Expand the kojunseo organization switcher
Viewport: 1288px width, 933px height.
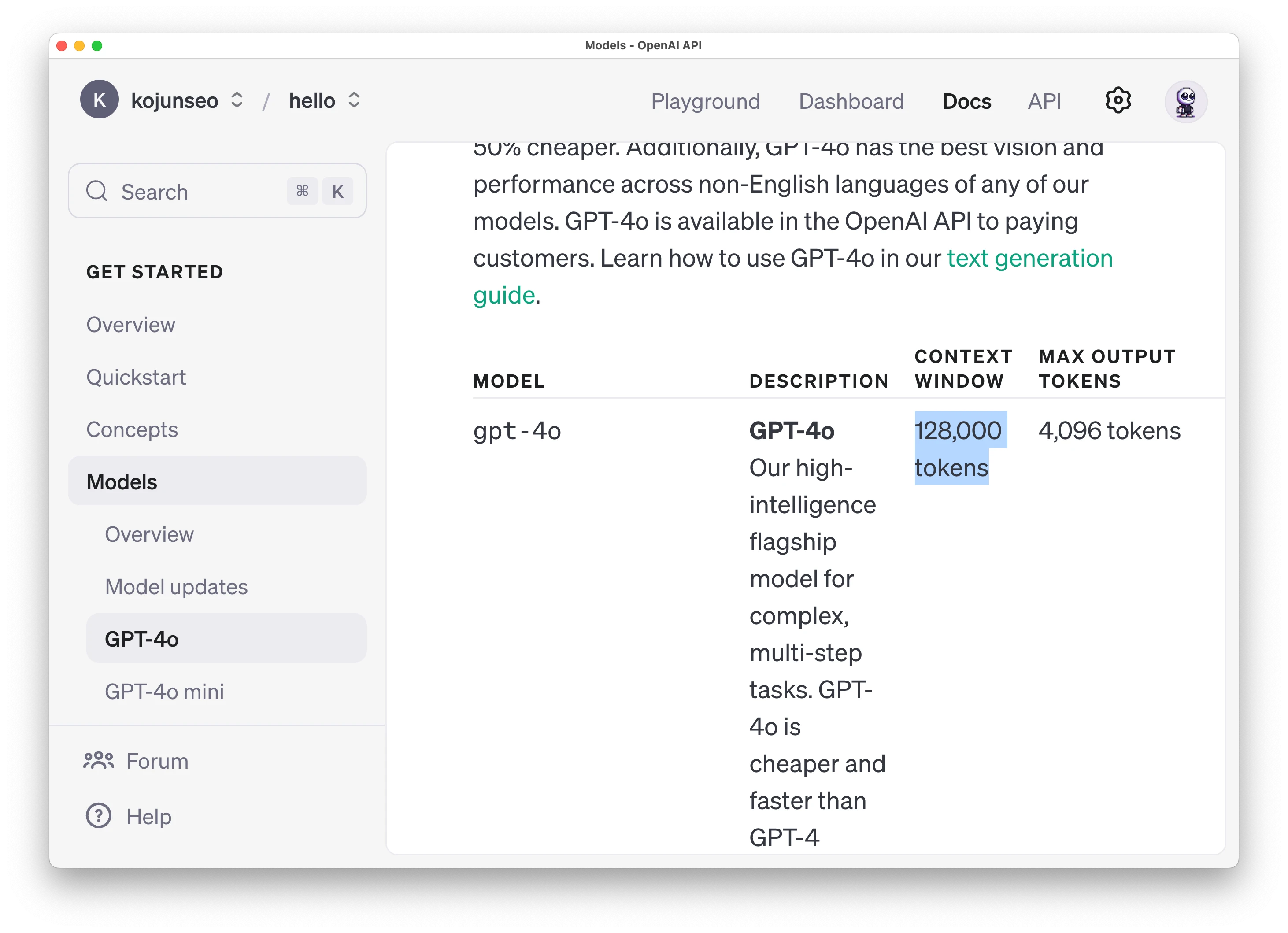pos(237,100)
